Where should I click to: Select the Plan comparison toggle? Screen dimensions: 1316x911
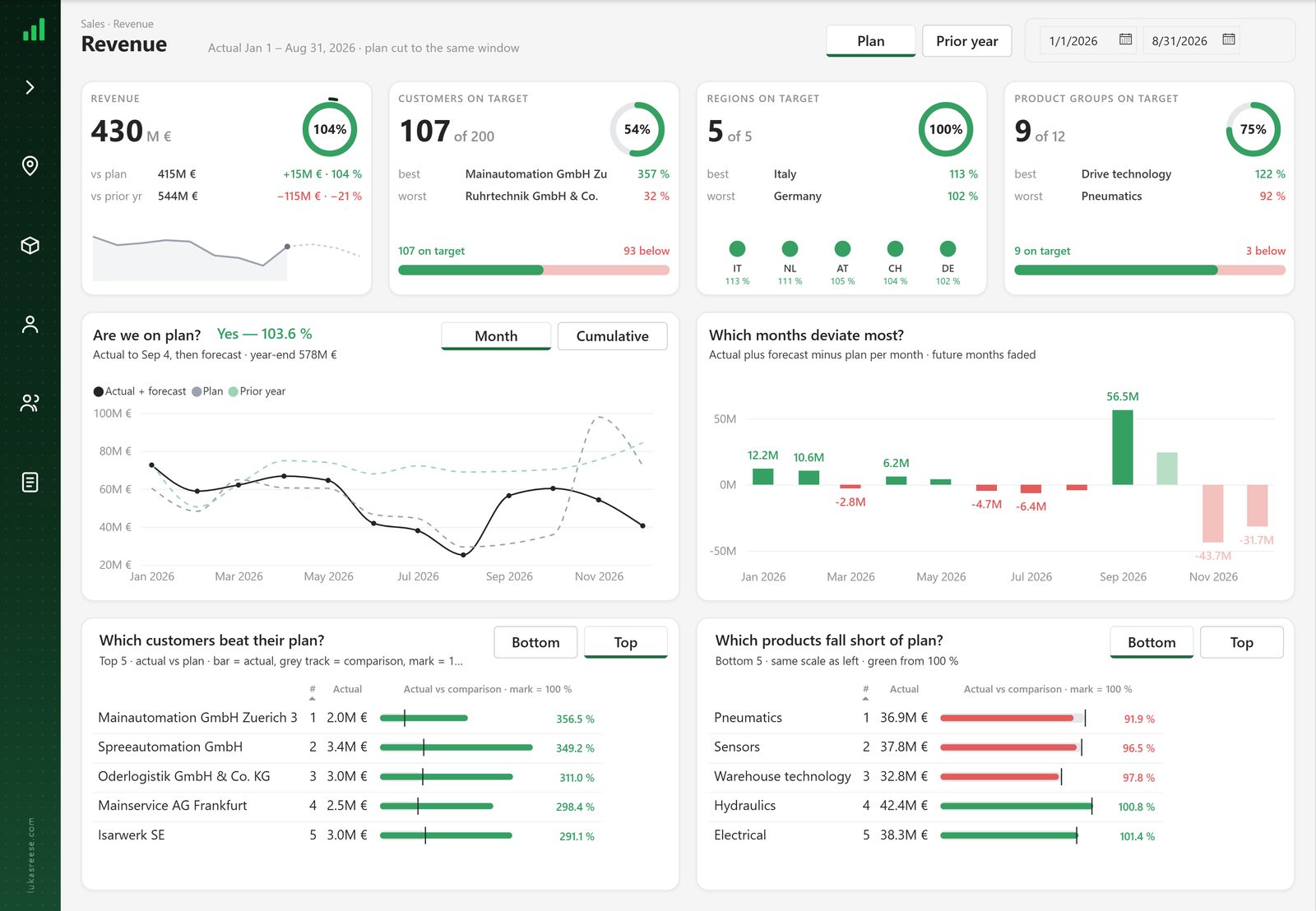tap(871, 41)
